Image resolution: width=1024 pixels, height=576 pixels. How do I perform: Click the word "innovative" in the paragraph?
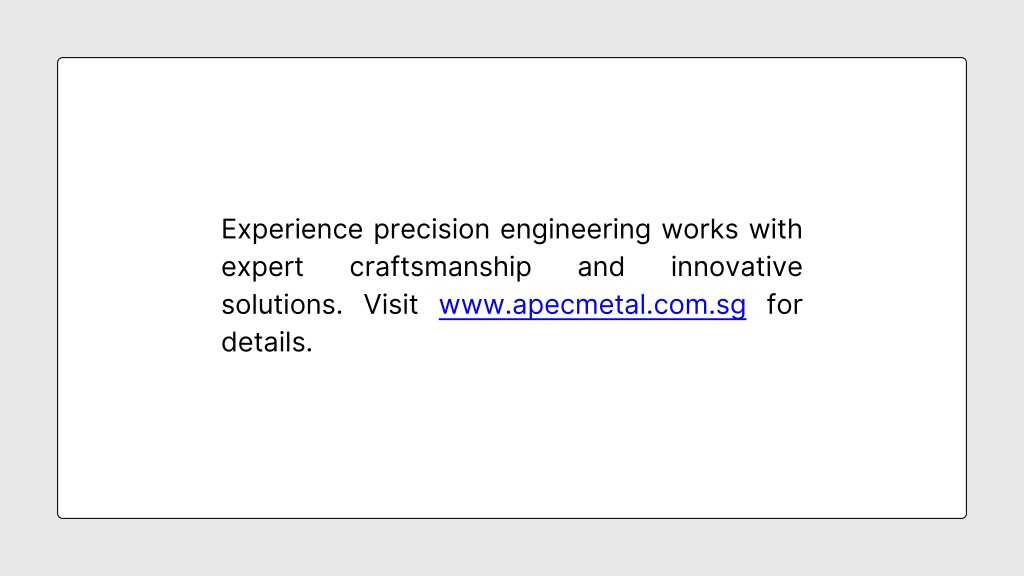pos(737,267)
